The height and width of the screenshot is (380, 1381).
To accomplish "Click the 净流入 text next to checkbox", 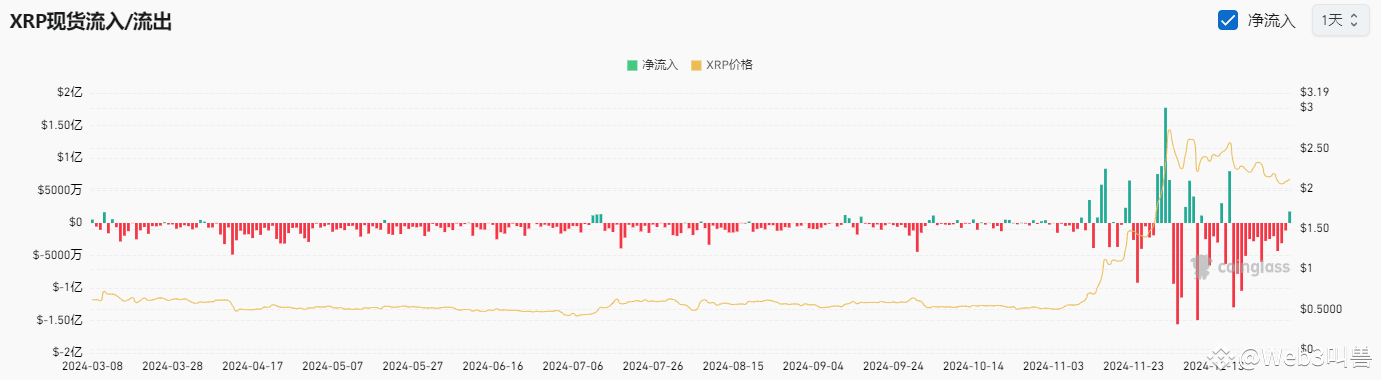I will click(x=1272, y=20).
